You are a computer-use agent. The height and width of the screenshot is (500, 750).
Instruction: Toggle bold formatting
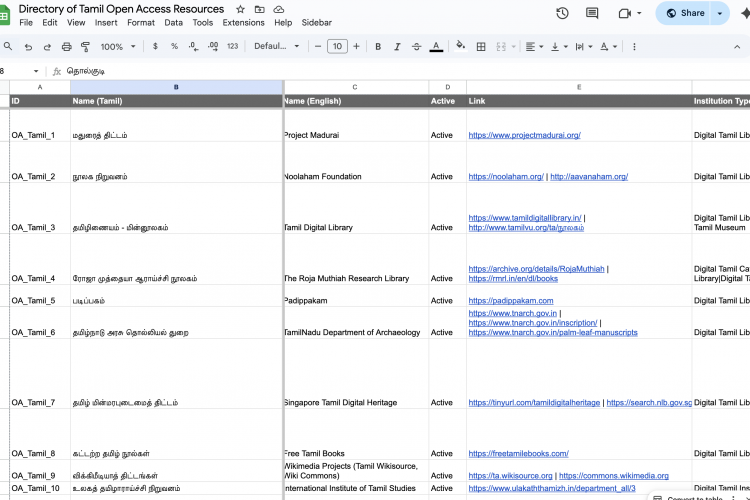pos(378,46)
